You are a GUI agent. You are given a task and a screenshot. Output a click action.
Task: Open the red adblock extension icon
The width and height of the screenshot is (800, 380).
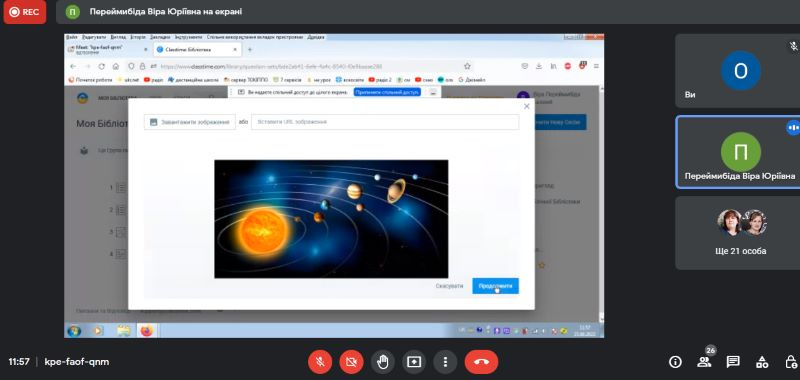(567, 66)
